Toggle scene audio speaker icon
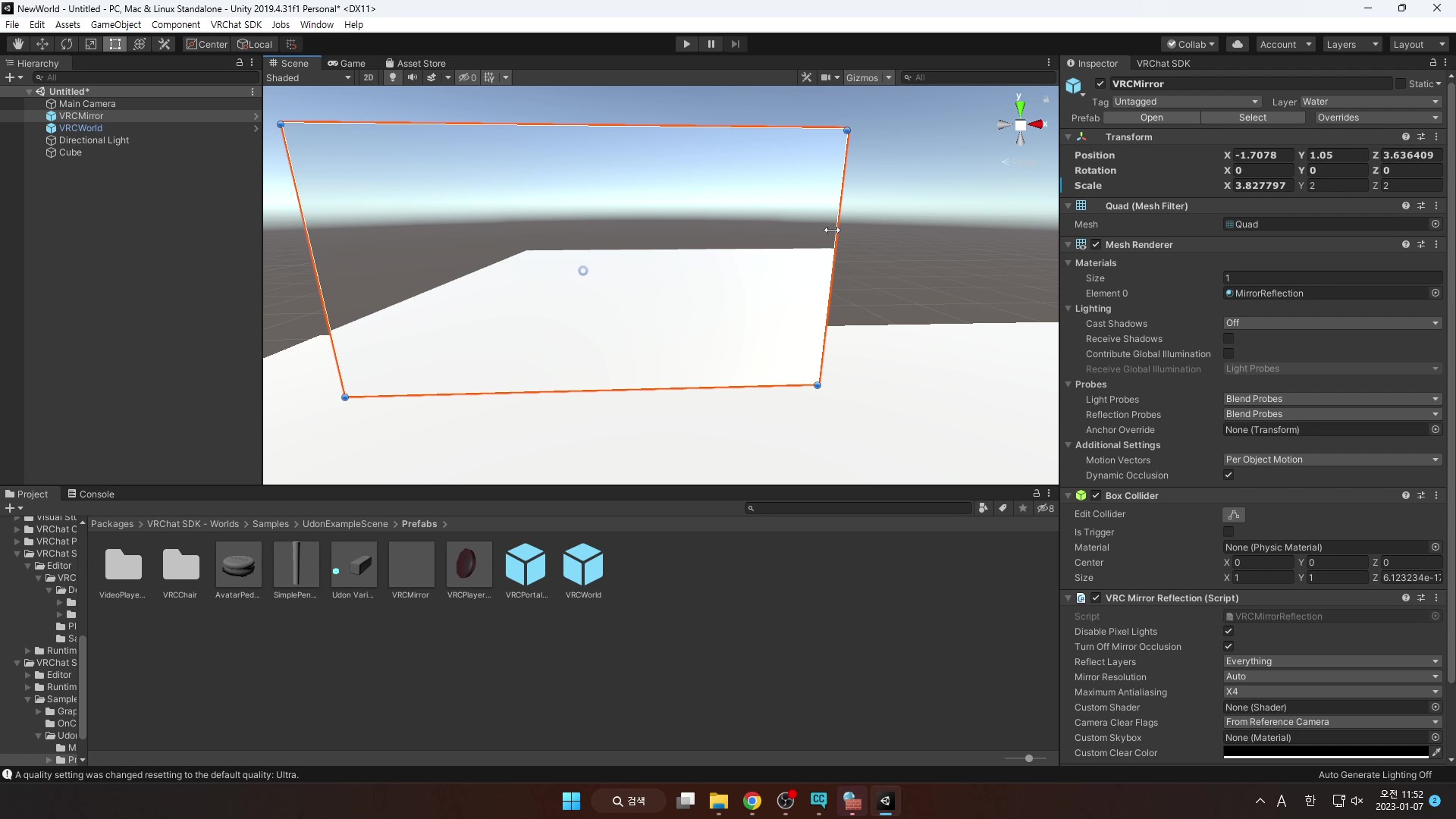This screenshot has width=1456, height=819. [412, 77]
